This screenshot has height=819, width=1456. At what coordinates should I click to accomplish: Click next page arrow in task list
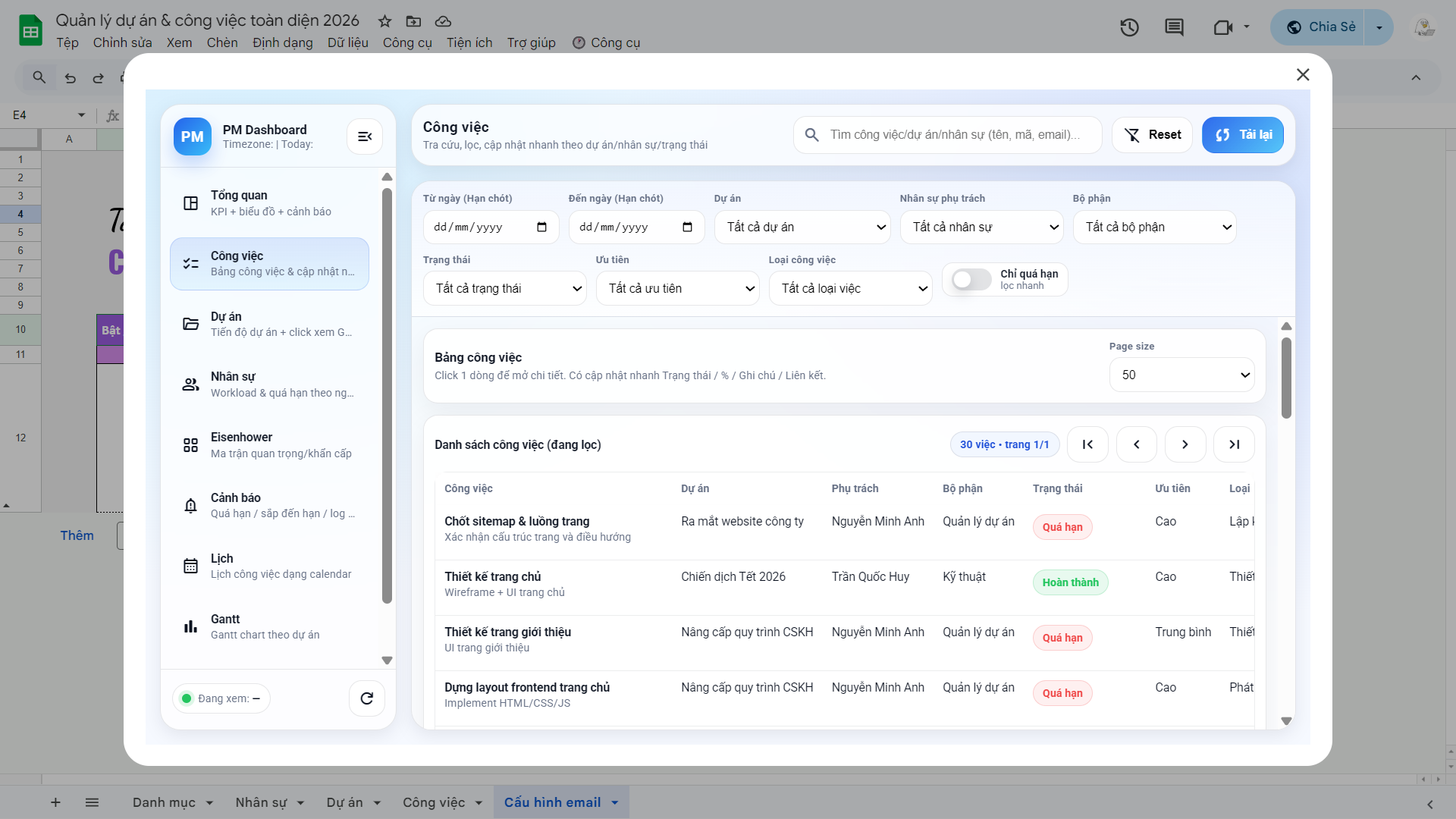click(1185, 444)
